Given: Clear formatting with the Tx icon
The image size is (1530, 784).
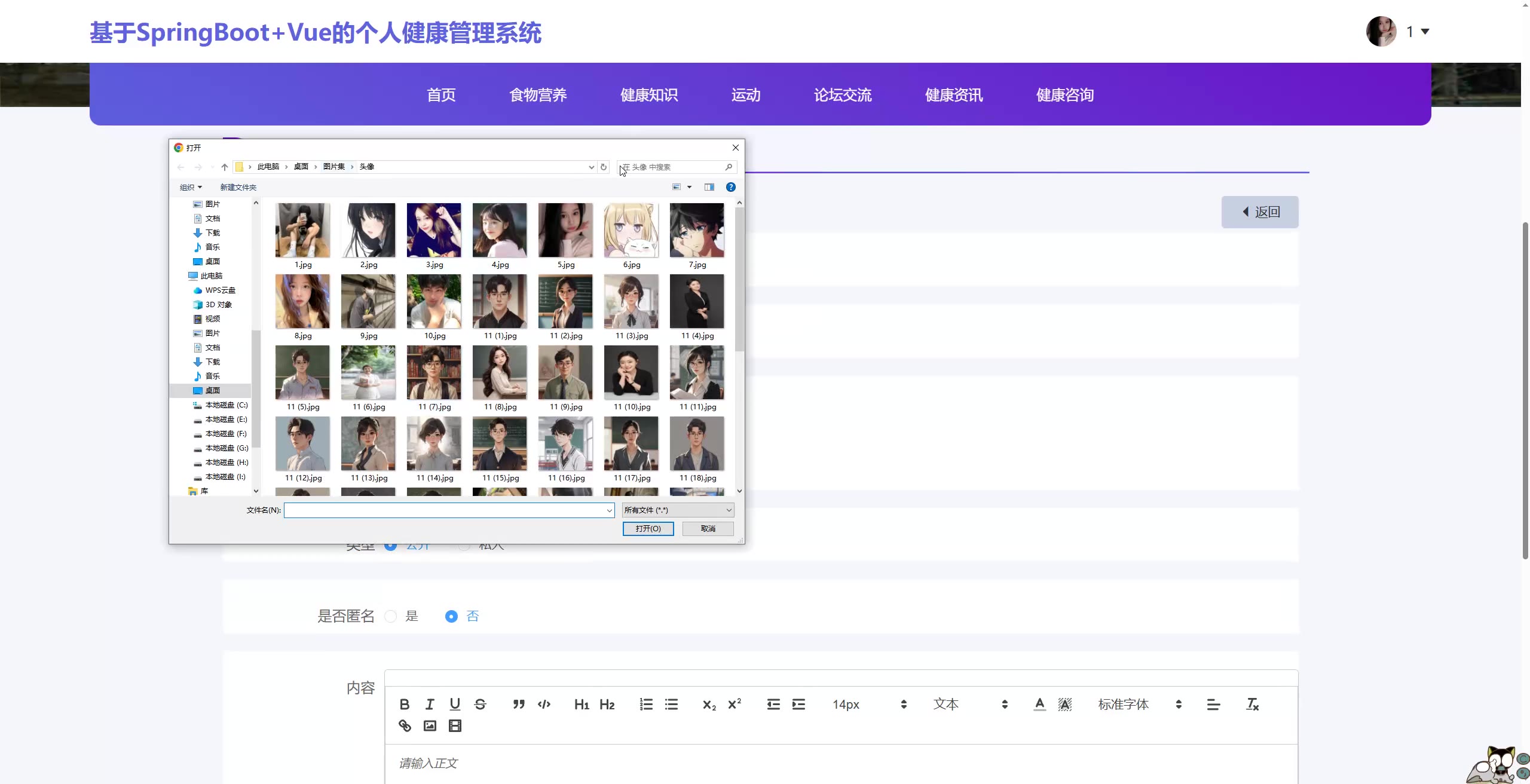Looking at the screenshot, I should (x=1252, y=704).
